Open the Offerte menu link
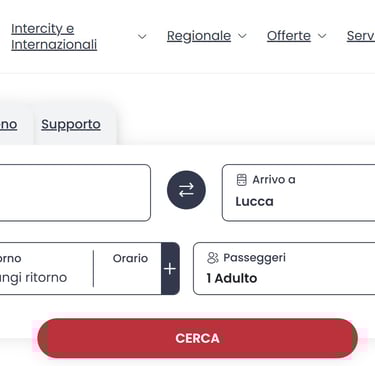 coord(289,36)
